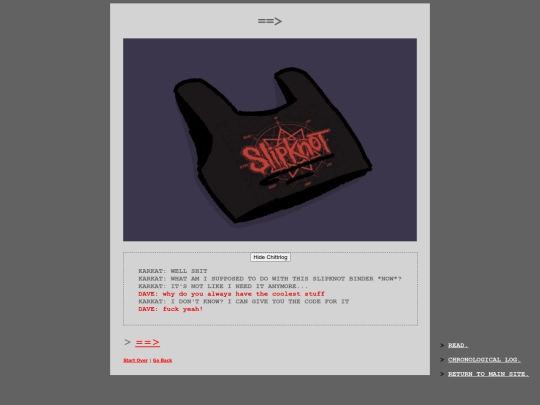Select the line about the SLIPKNOT BINDER *NOW*?
The width and height of the screenshot is (540, 405).
270,279
